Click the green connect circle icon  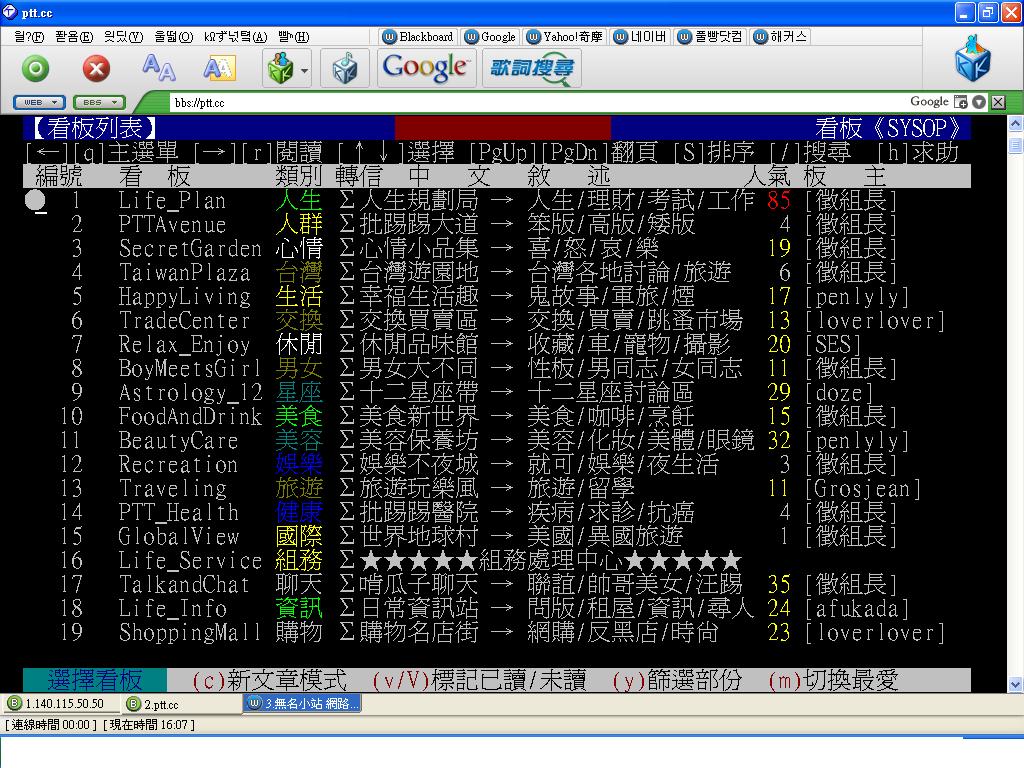36,68
